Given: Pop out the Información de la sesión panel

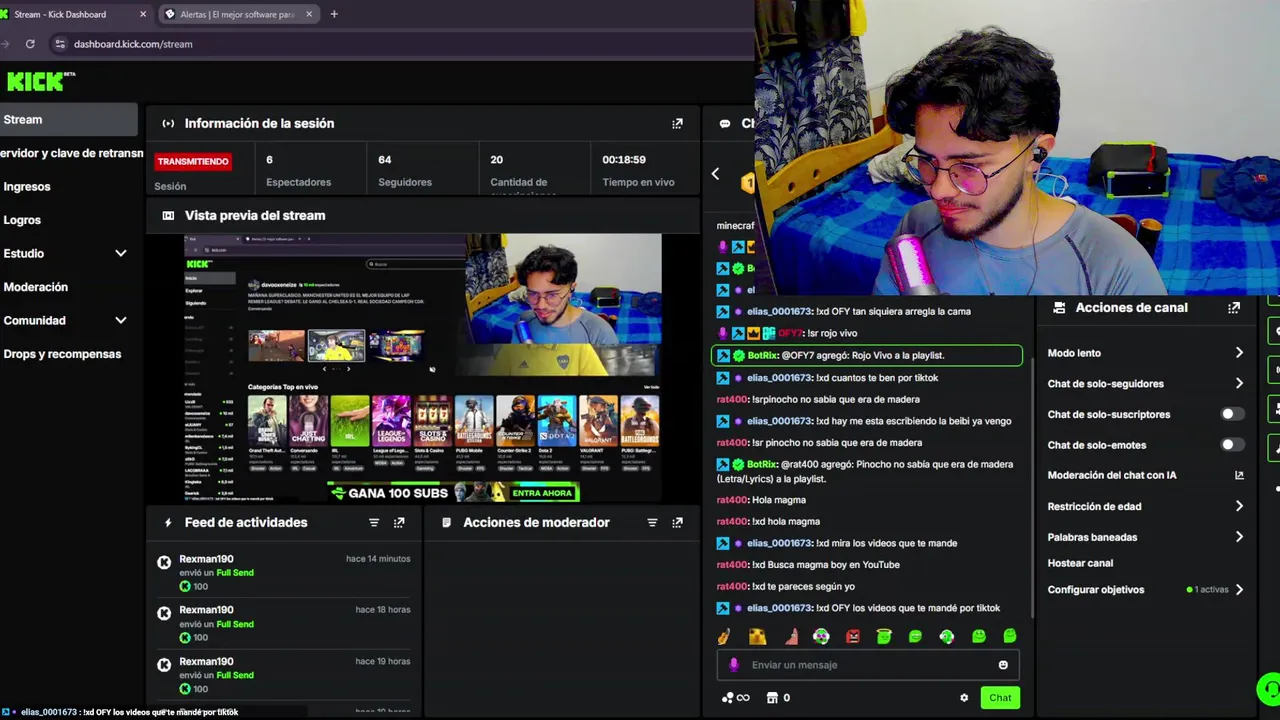Looking at the screenshot, I should point(677,123).
